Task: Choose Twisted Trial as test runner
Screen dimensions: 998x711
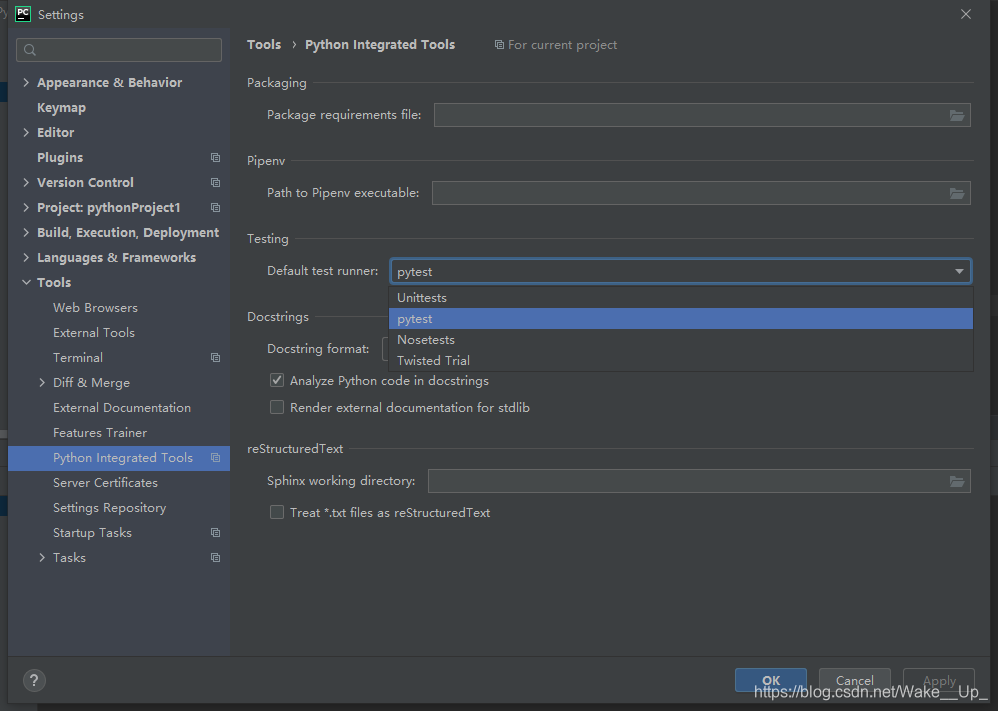Action: tap(680, 361)
